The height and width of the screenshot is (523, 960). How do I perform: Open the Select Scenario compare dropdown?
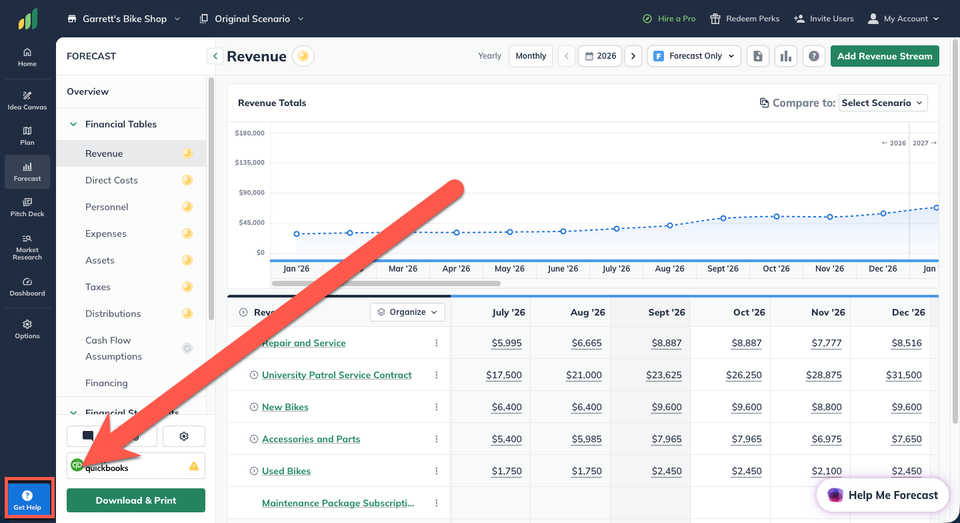883,103
